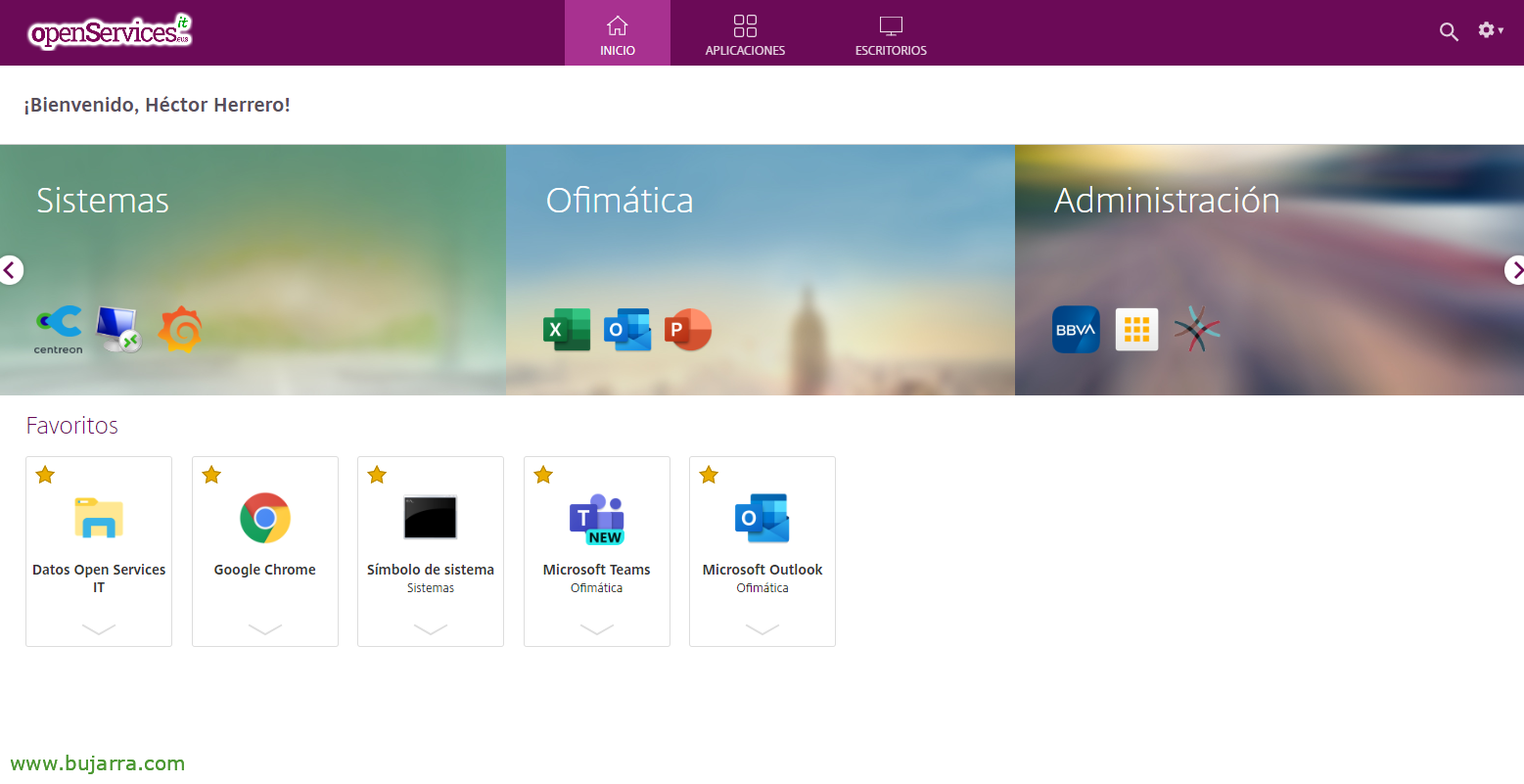Click the Microsoft Teams label text
This screenshot has height=784, width=1524.
(597, 570)
